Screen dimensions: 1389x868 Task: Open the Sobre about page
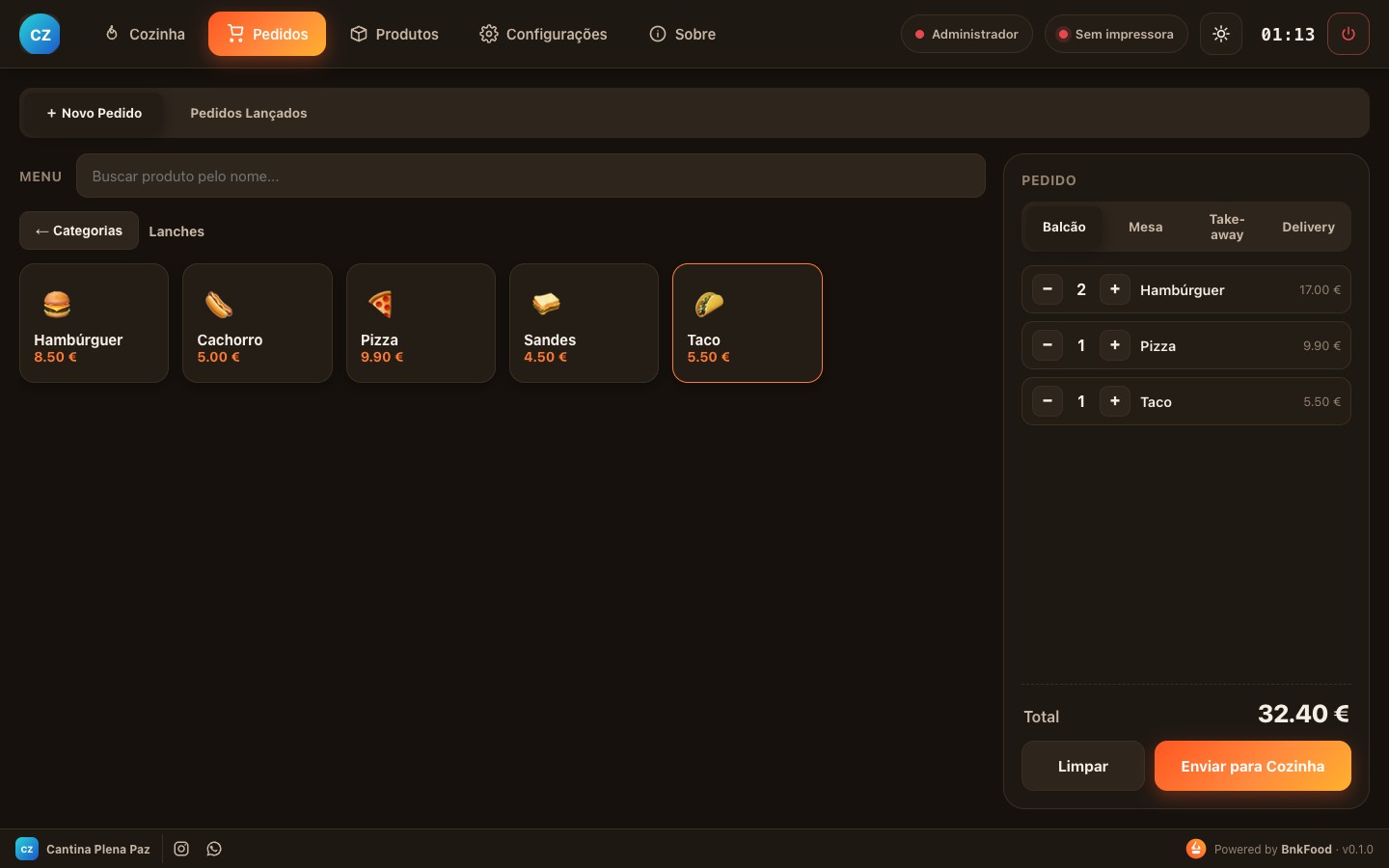682,34
